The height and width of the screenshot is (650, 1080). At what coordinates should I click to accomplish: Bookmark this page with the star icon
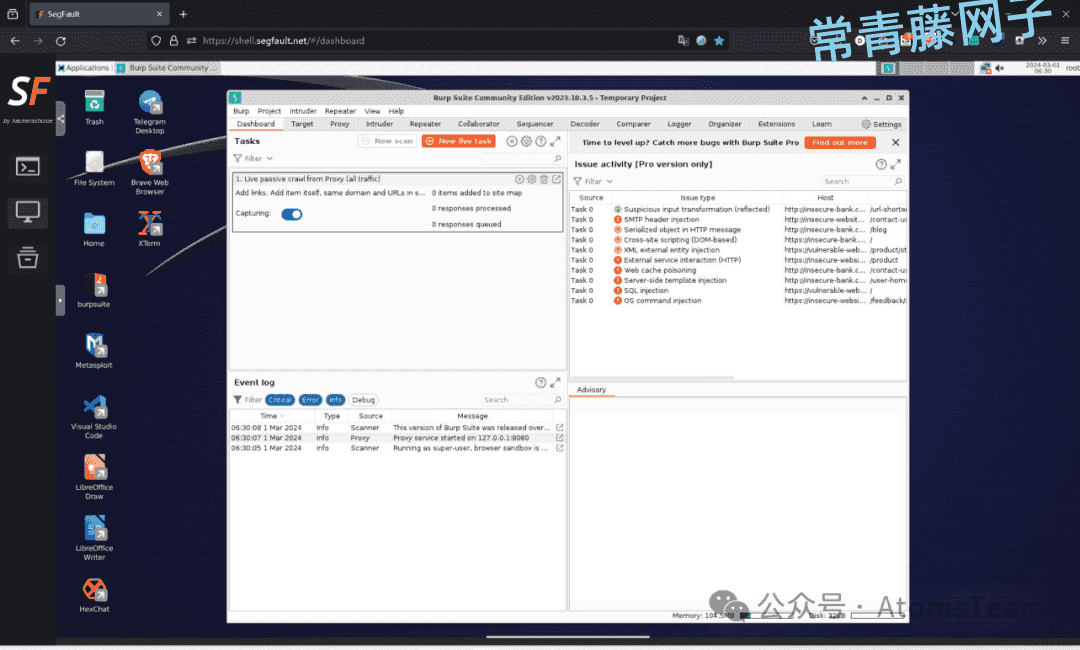(x=719, y=41)
